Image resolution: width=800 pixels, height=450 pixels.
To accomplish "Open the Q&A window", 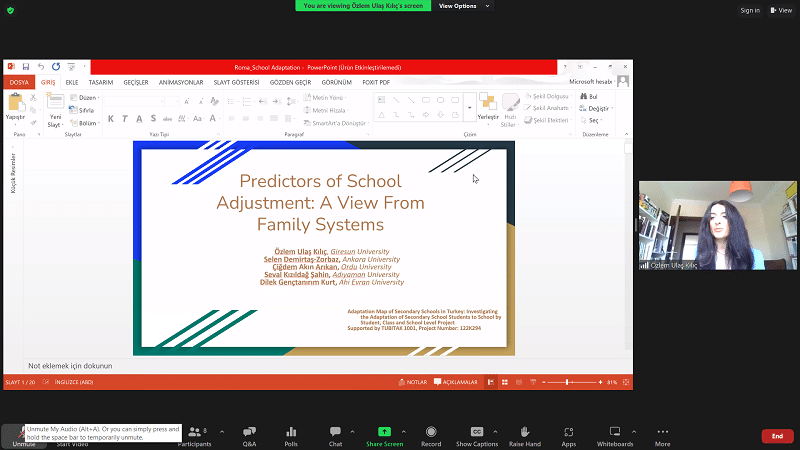I will tap(249, 434).
